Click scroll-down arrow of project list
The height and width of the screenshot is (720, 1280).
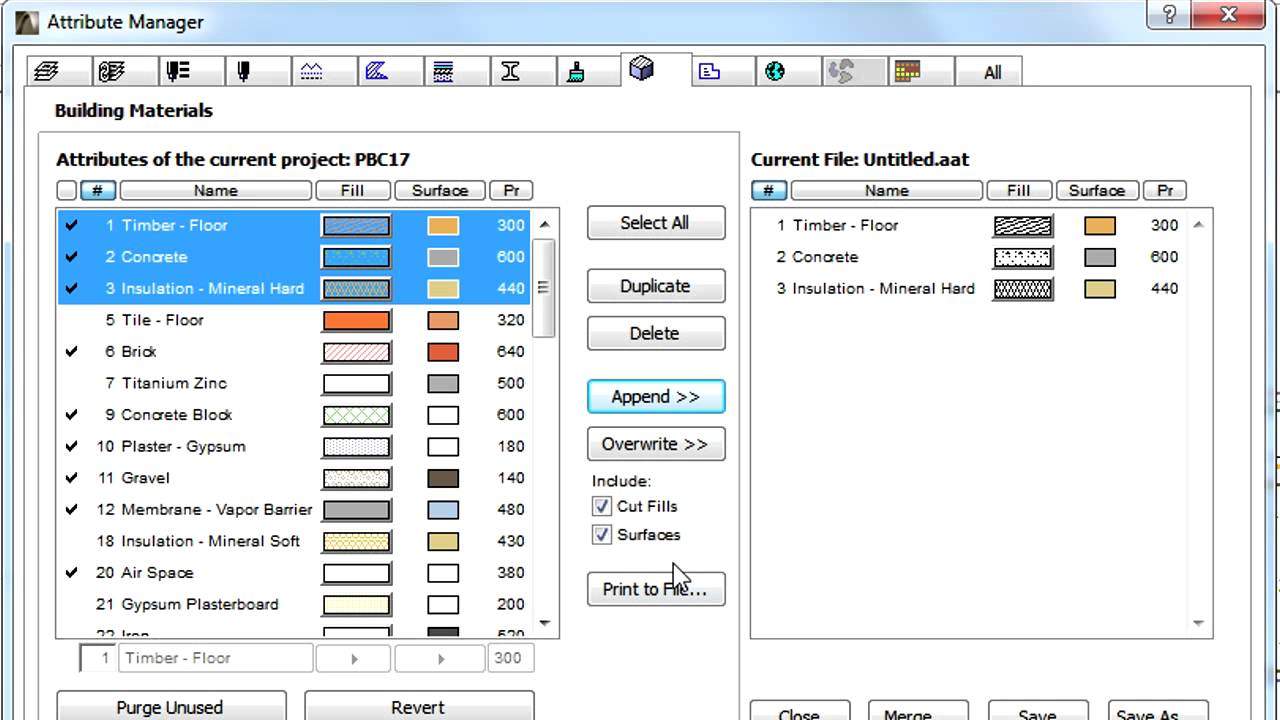pos(545,622)
